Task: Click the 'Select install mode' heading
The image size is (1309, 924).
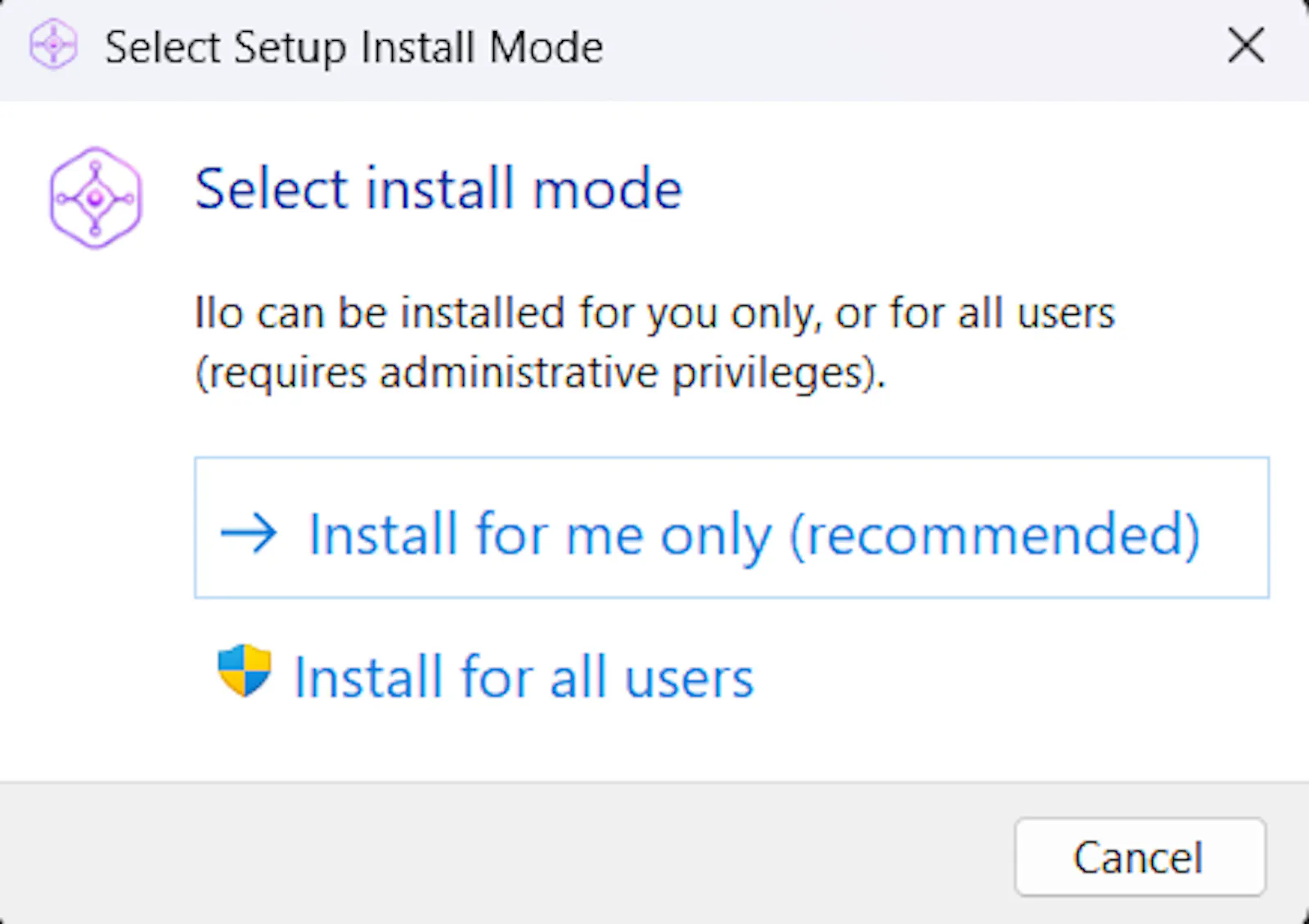Action: pos(439,189)
